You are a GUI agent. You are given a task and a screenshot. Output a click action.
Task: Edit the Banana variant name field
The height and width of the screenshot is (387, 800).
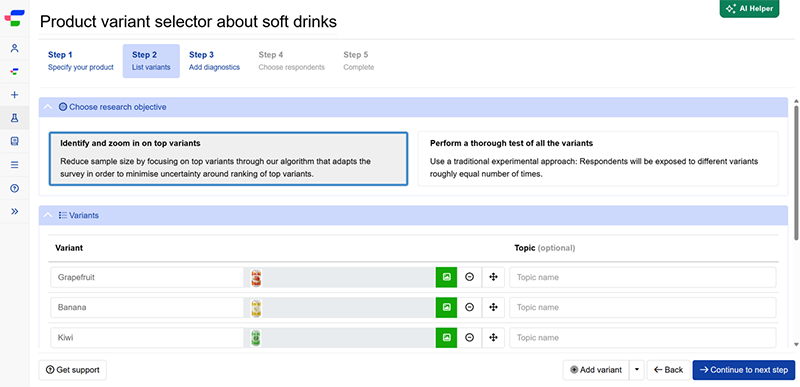point(147,307)
